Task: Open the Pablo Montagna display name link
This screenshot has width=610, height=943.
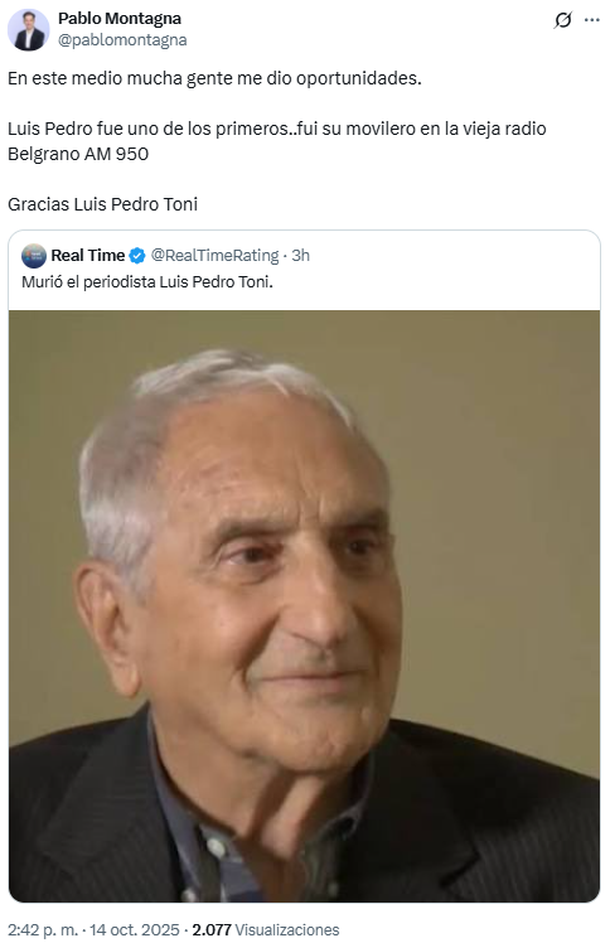Action: [119, 19]
